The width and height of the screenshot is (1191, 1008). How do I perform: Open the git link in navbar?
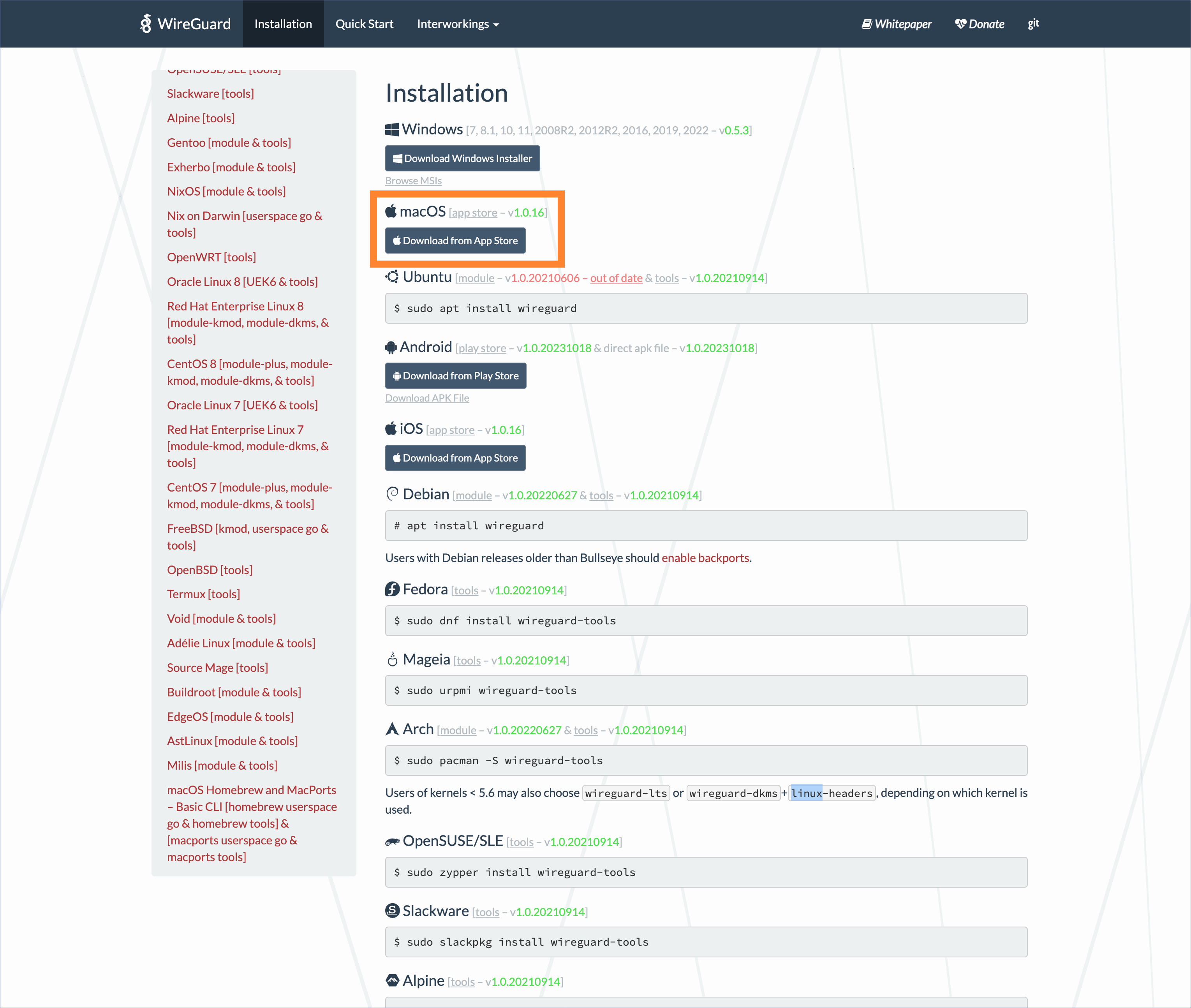pos(1033,23)
